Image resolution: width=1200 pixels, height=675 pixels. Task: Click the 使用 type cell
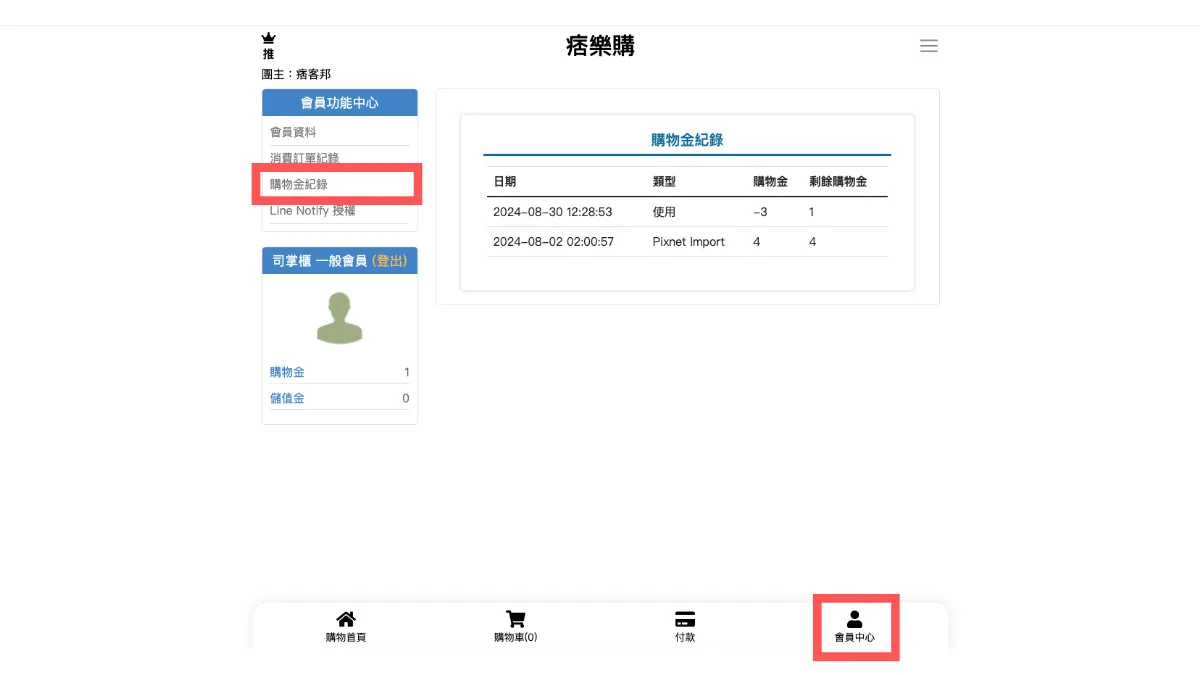(664, 212)
